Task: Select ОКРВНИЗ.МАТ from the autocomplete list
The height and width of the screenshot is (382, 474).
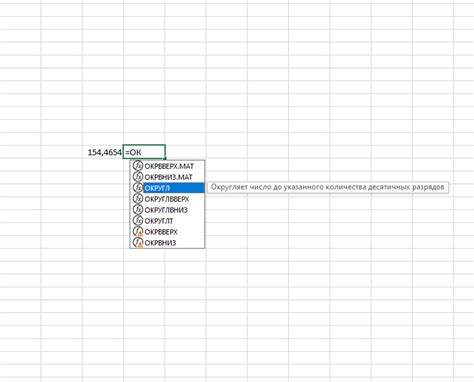Action: pos(168,177)
